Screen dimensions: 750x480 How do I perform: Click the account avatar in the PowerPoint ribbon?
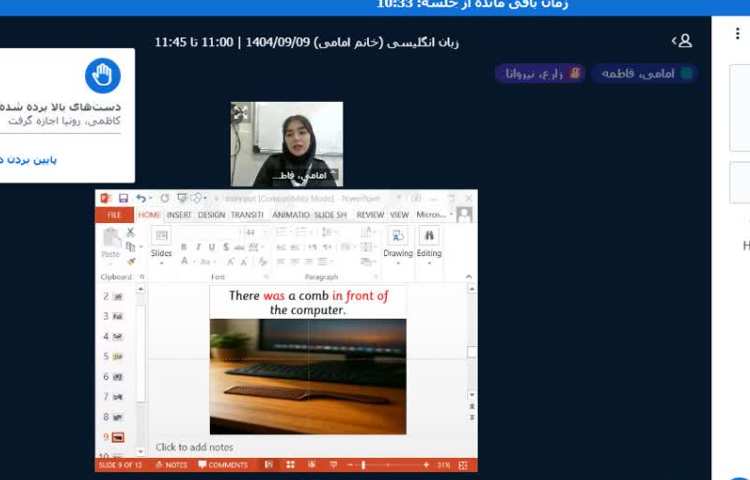click(464, 215)
